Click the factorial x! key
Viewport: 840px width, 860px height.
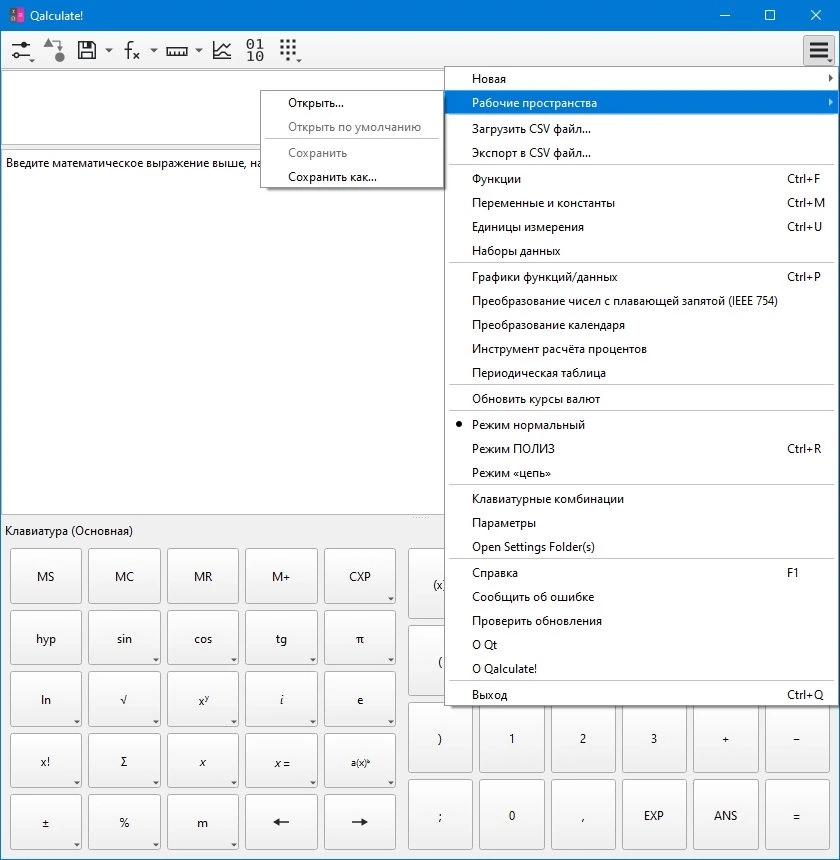46,761
